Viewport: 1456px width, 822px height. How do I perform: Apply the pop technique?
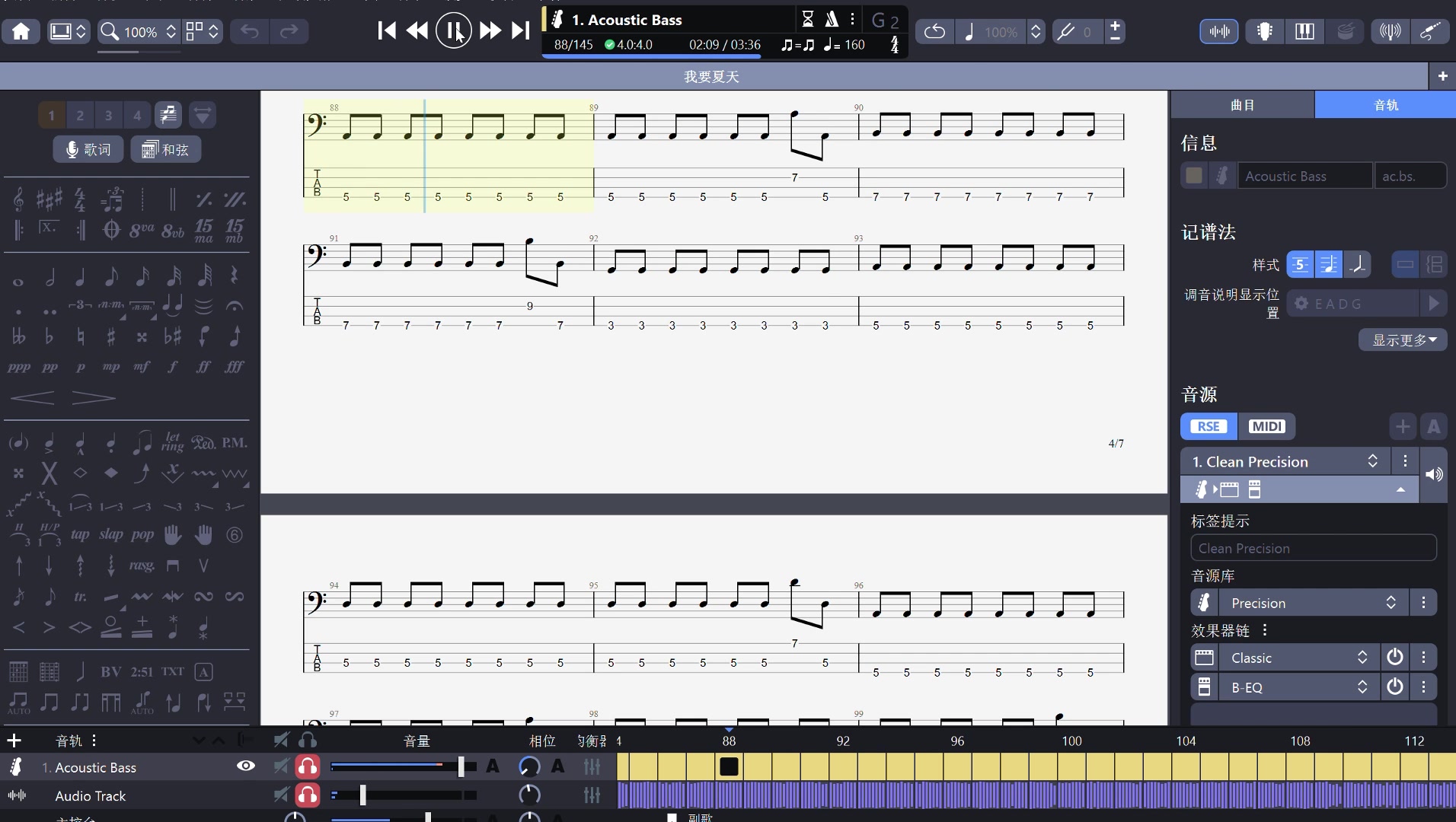click(x=142, y=534)
